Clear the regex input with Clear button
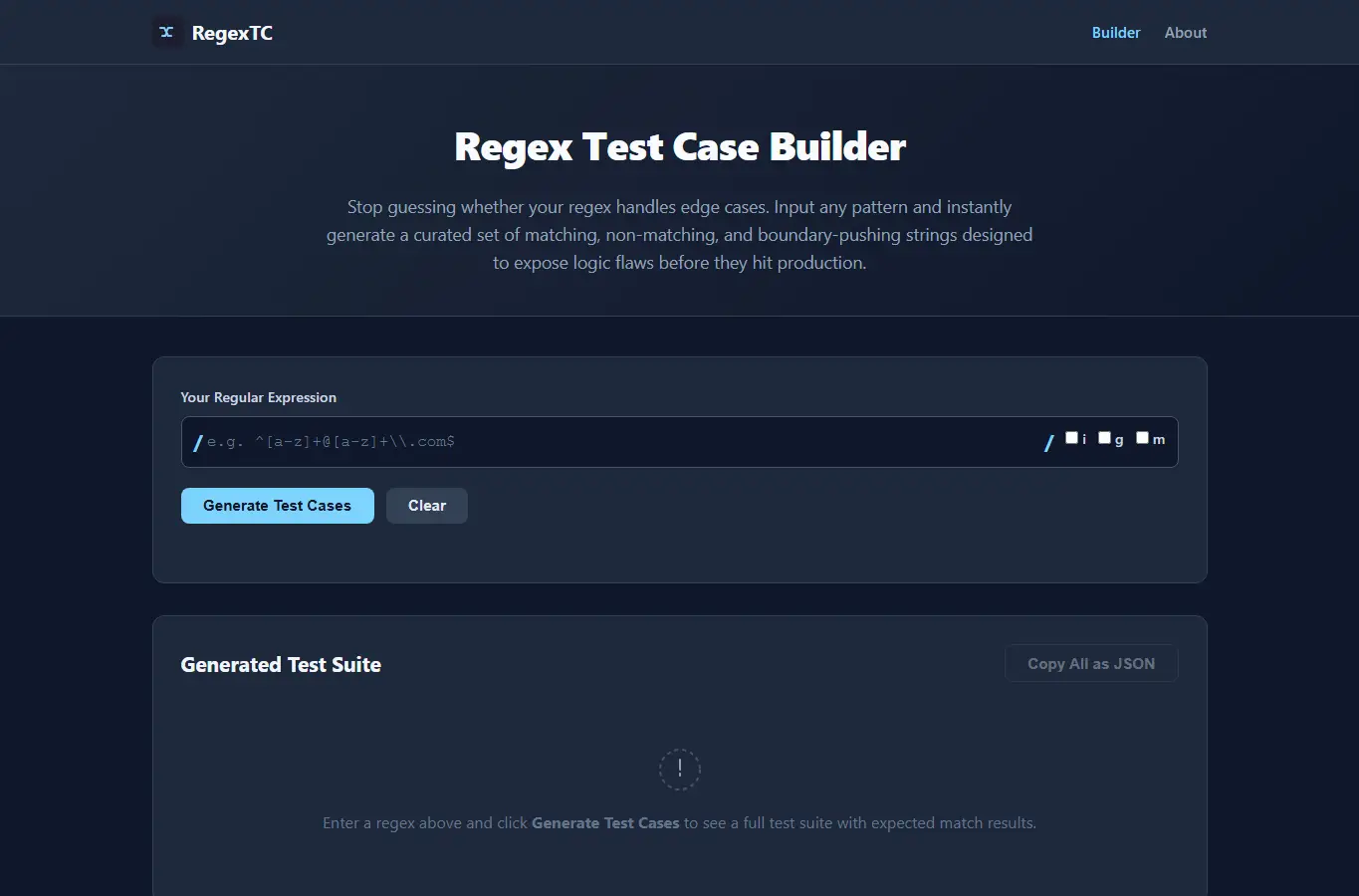Screen dimensions: 1359x896 click(x=427, y=506)
